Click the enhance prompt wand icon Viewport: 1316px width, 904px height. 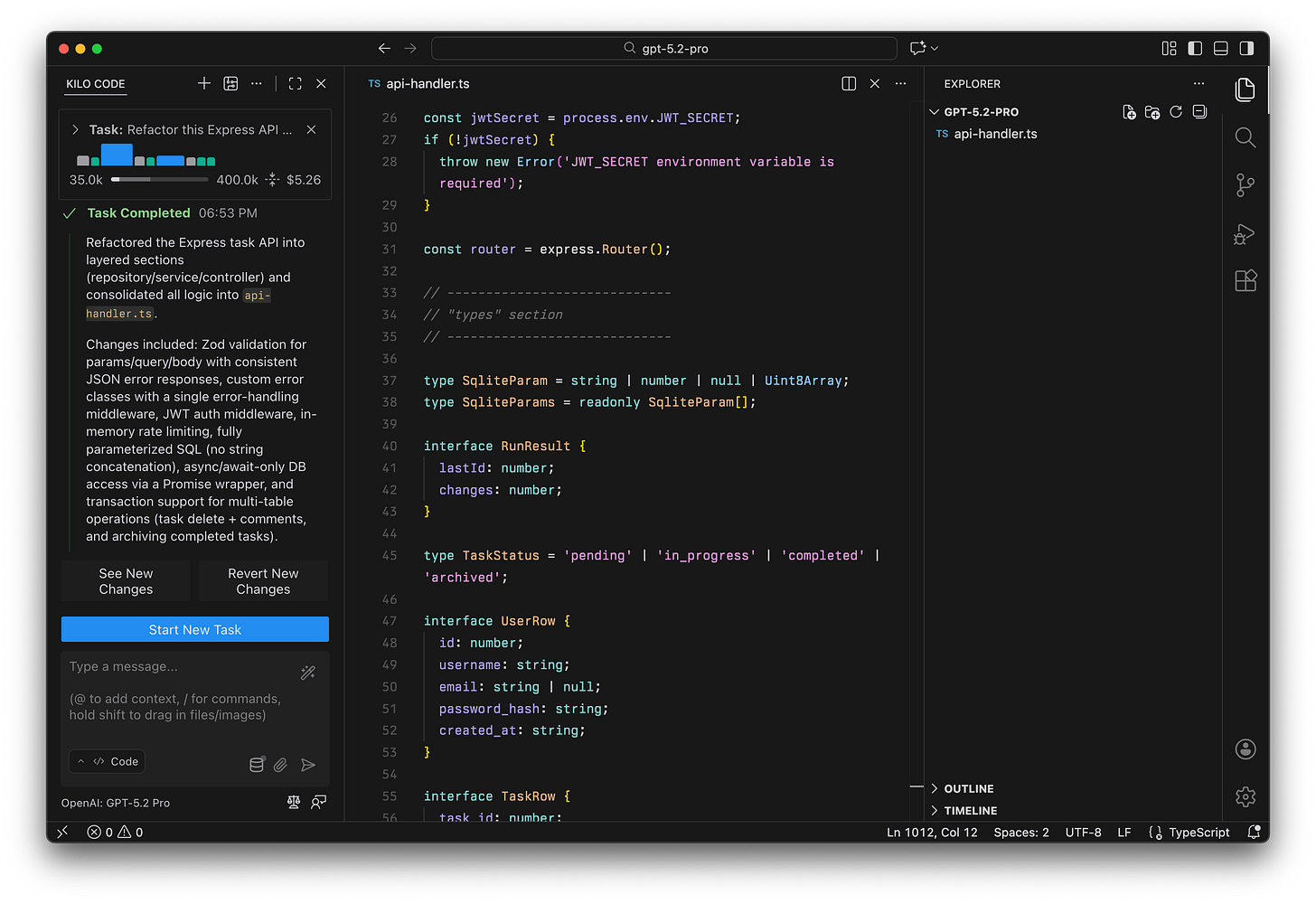tap(308, 673)
